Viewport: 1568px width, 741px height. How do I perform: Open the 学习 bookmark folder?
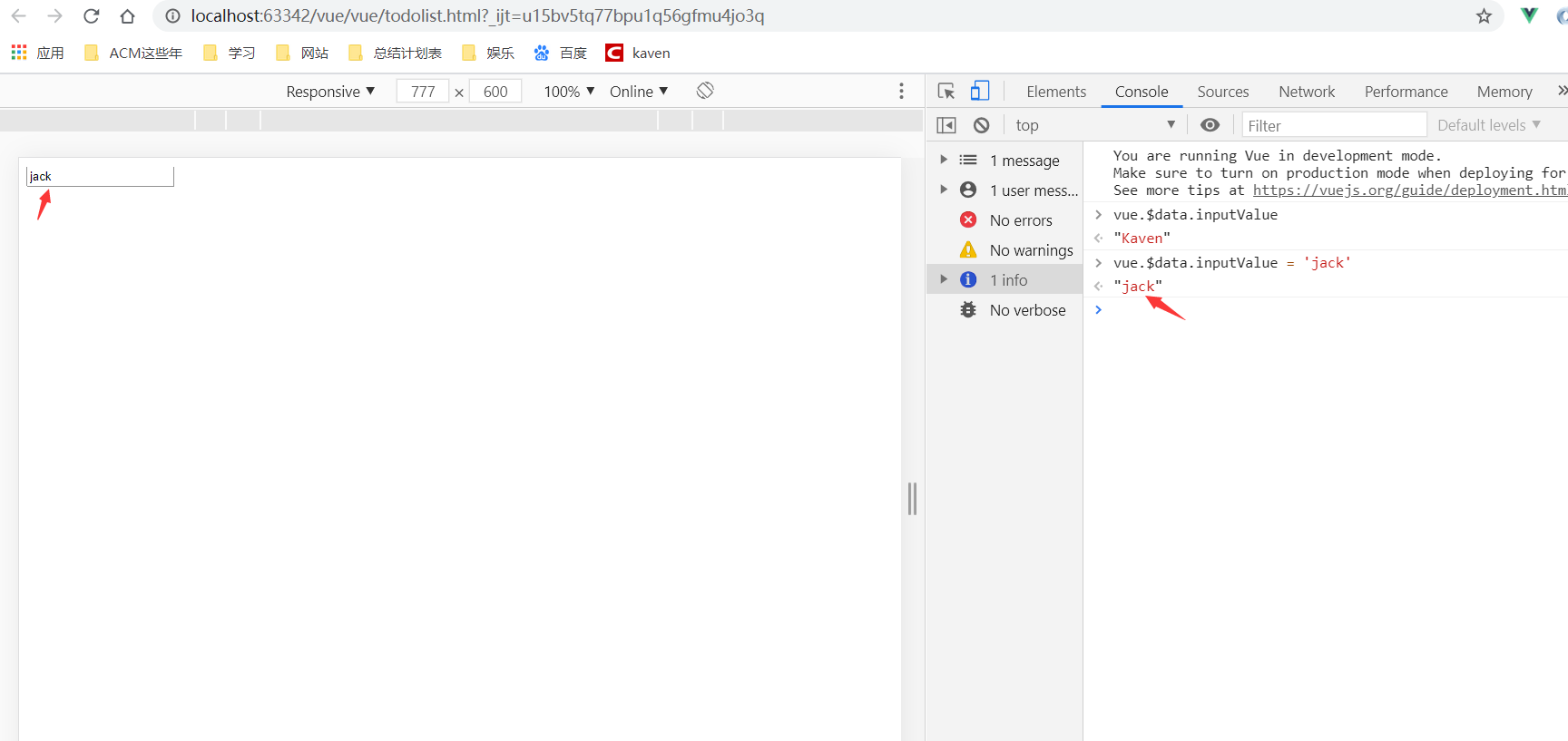(x=229, y=54)
